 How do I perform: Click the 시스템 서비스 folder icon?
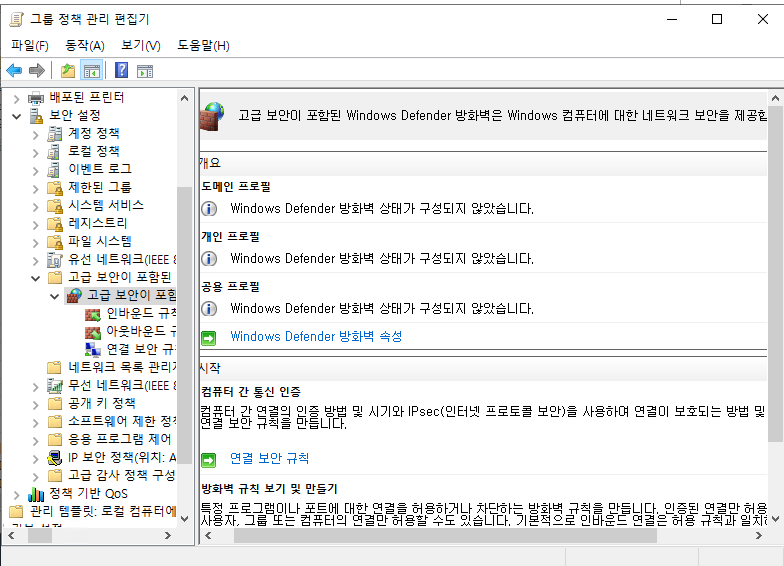point(54,206)
